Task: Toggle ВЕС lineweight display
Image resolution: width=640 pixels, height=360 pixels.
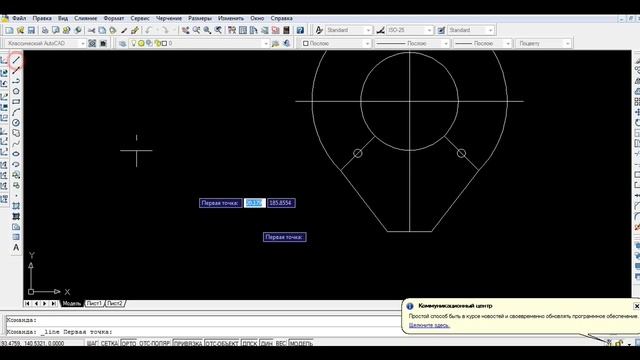Action: (x=281, y=343)
